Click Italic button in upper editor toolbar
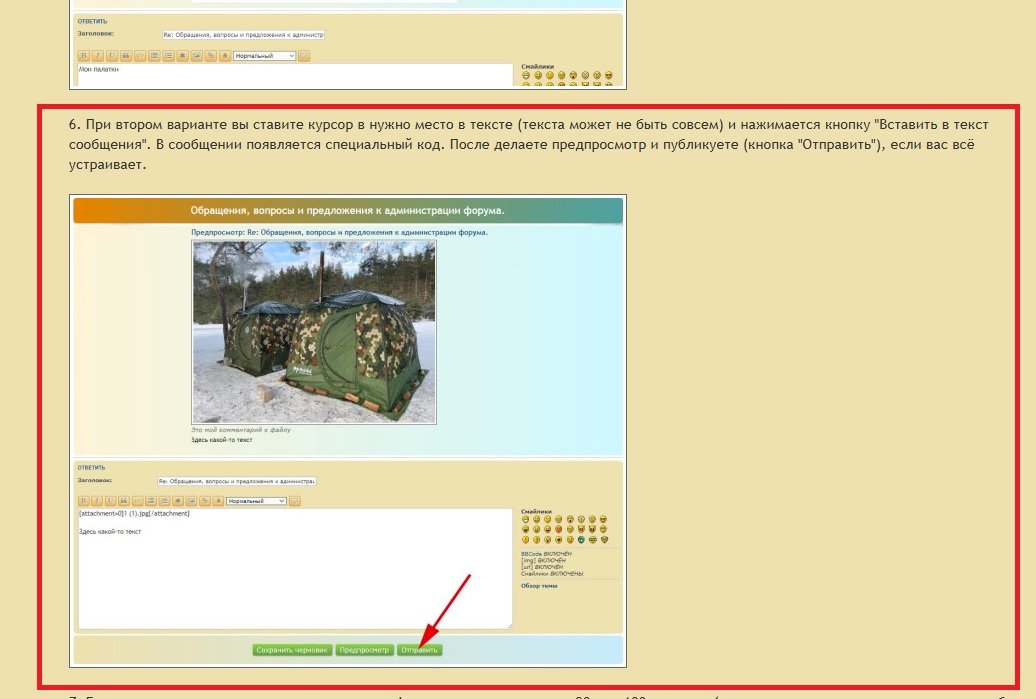 [x=98, y=56]
